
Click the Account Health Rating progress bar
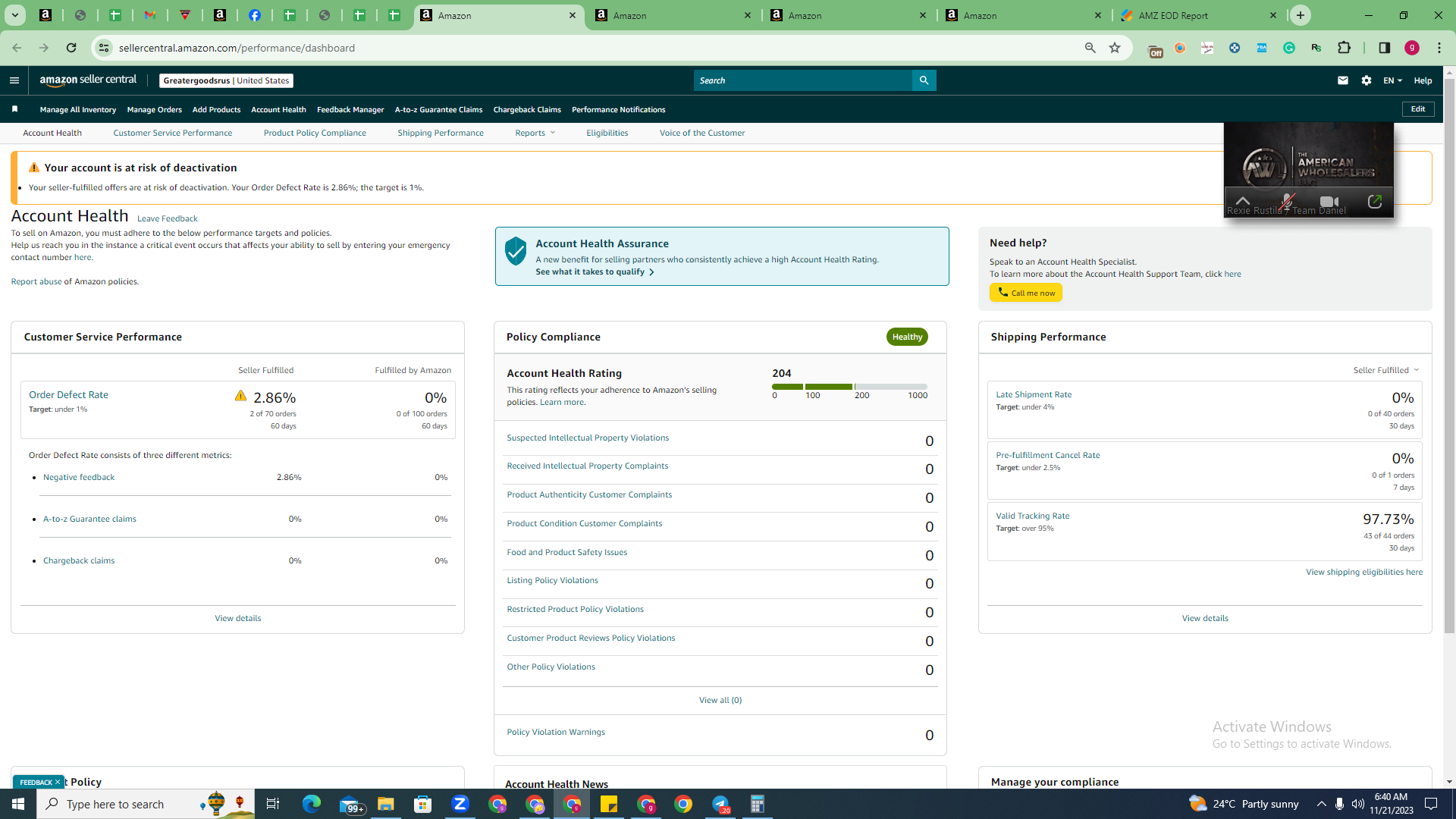(849, 387)
